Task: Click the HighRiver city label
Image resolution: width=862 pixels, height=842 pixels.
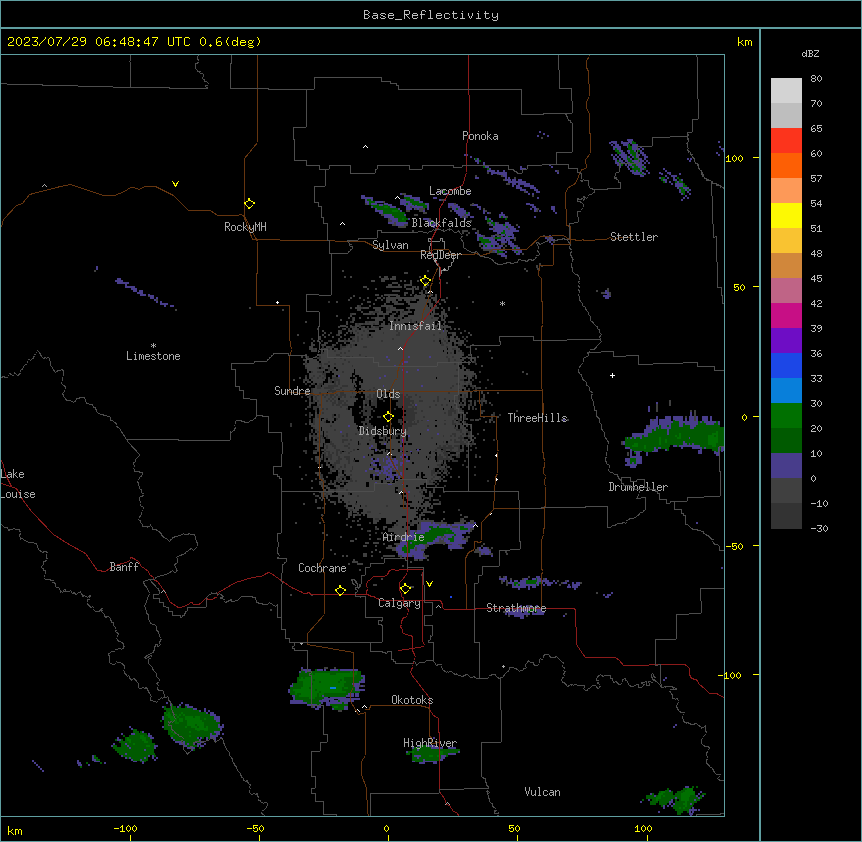Action: click(x=430, y=743)
